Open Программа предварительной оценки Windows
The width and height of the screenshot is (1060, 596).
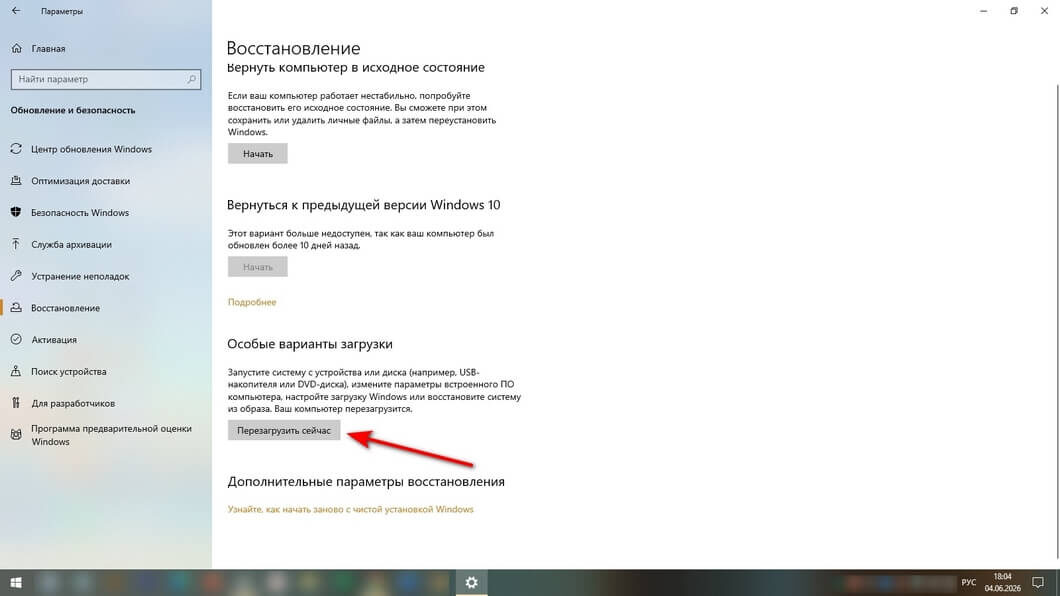[111, 434]
